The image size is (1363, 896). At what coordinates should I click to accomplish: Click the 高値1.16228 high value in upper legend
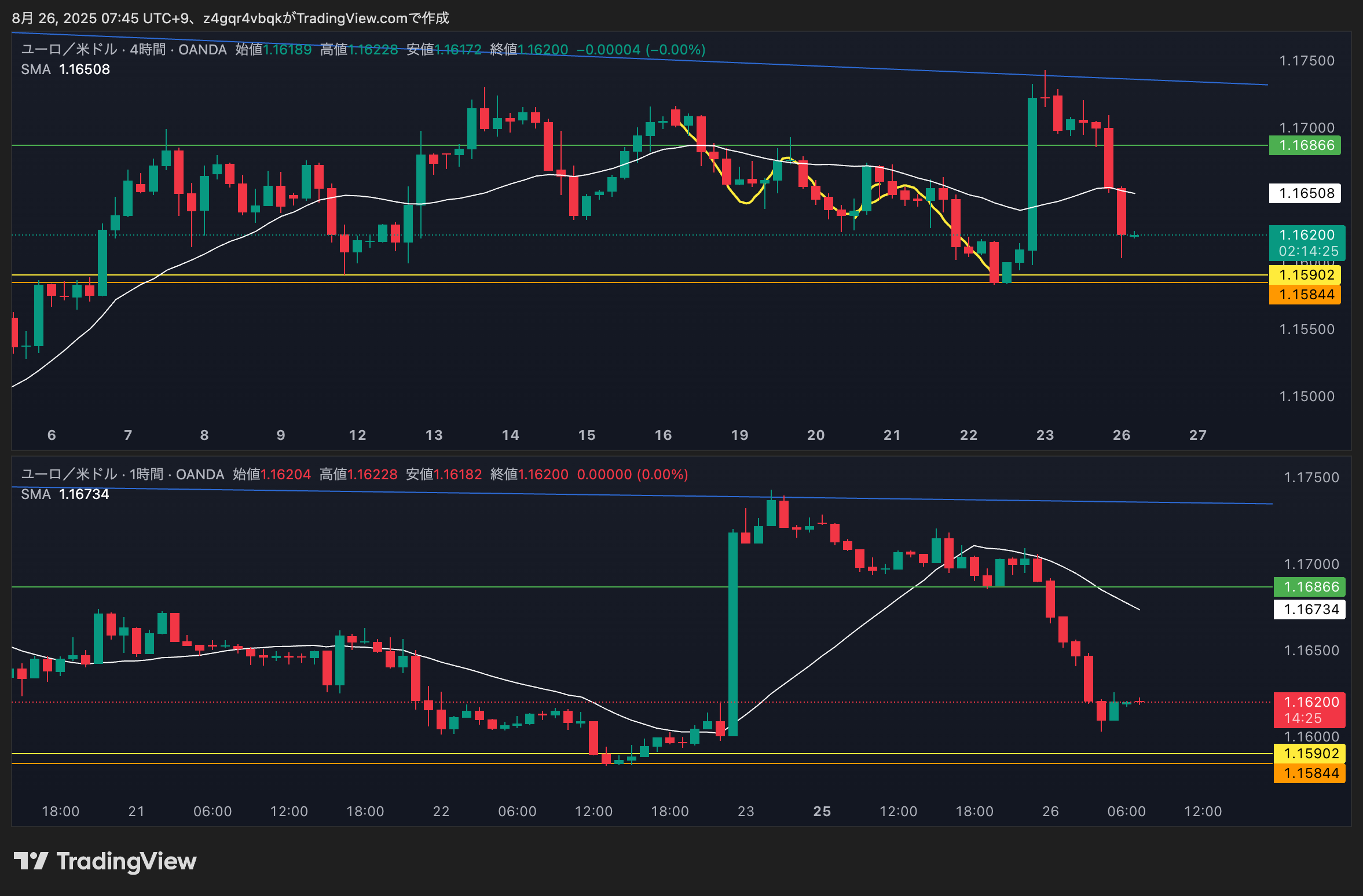click(359, 50)
